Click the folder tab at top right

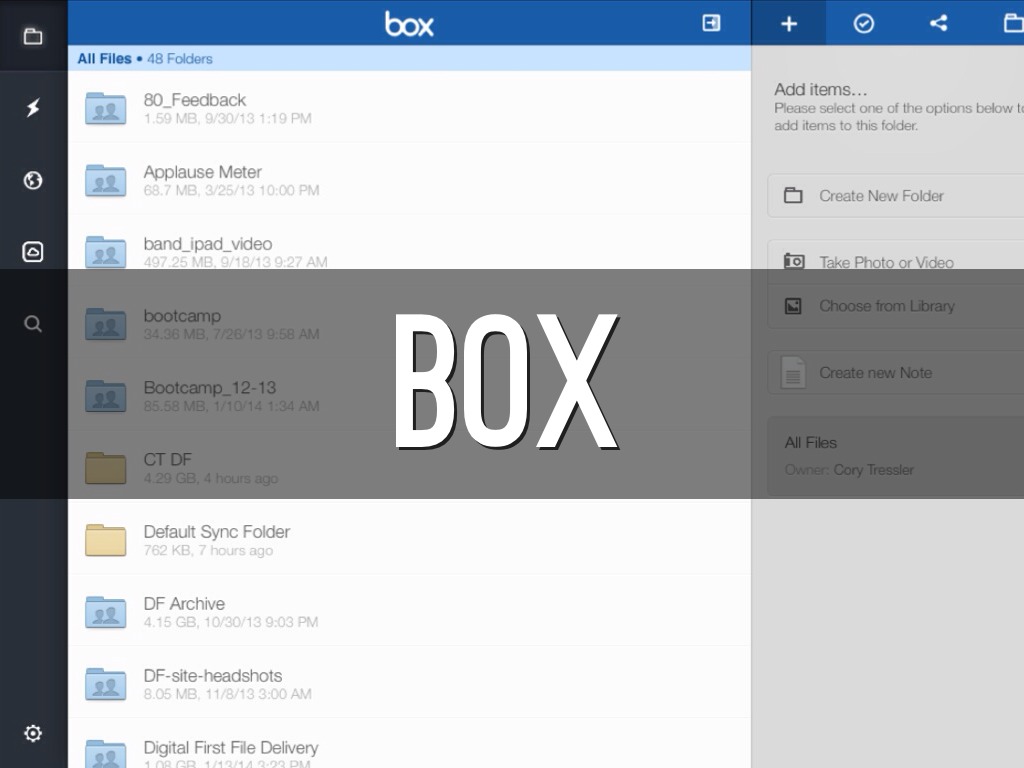(1011, 23)
